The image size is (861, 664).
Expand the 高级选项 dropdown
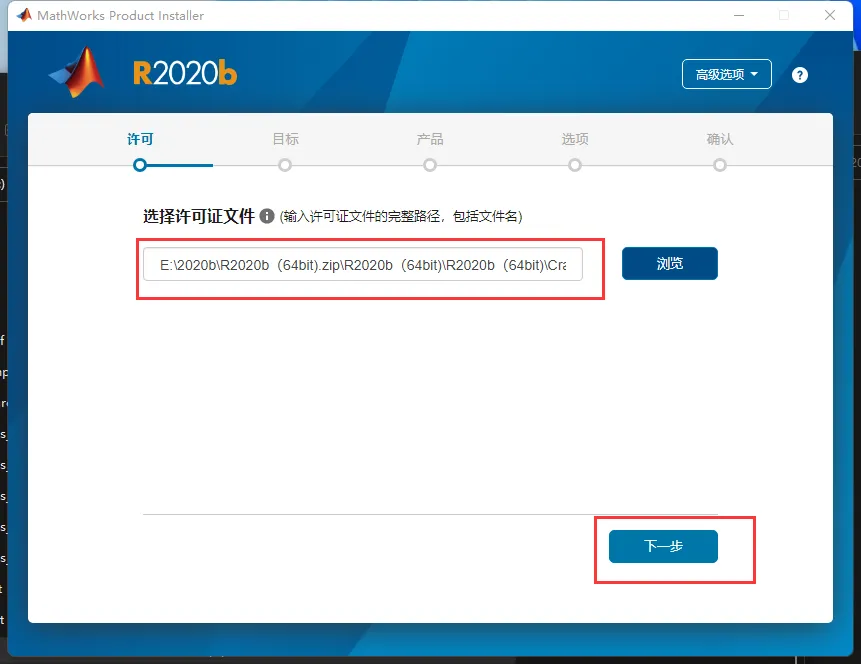coord(726,74)
